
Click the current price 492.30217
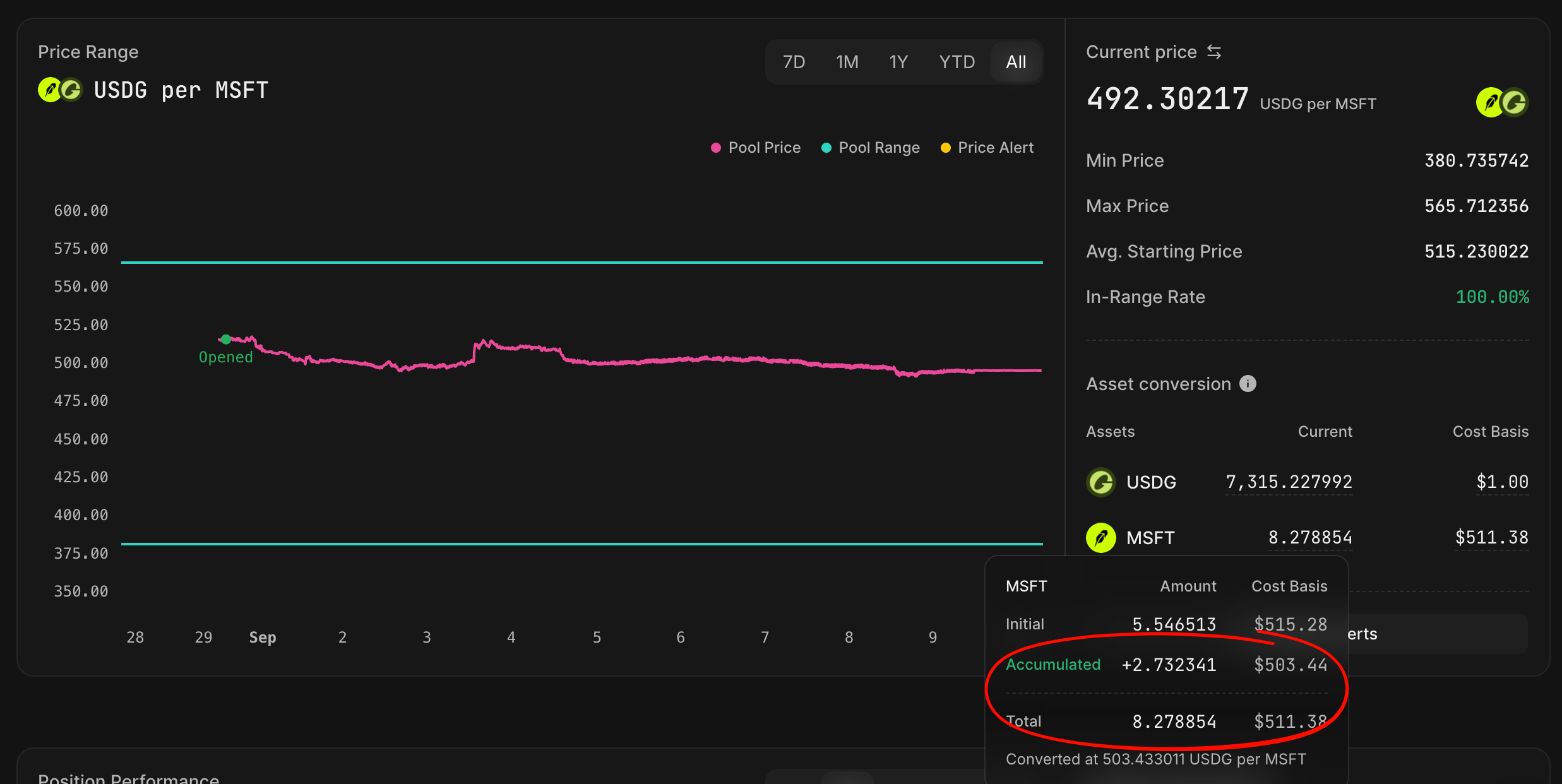[1167, 99]
